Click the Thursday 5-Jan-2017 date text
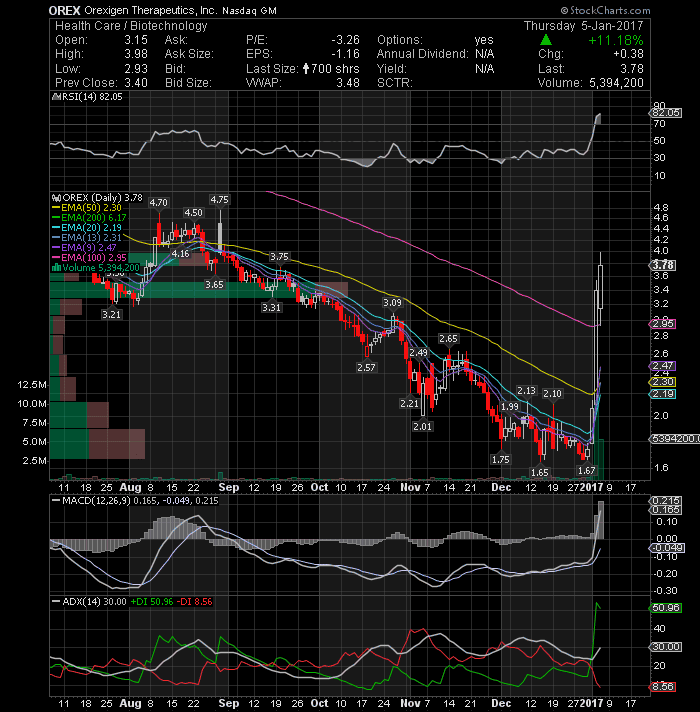The image size is (700, 712). click(584, 26)
